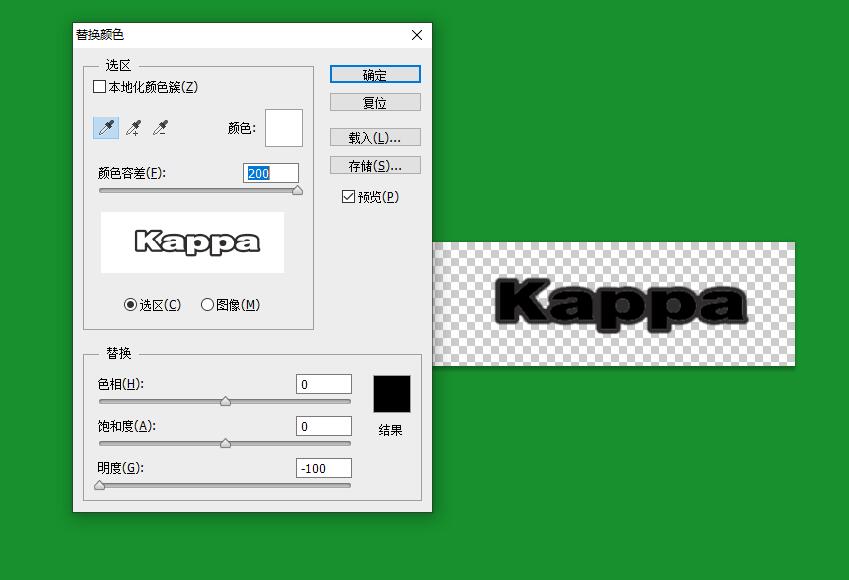Focus the 色相 value field
This screenshot has height=580, width=849.
point(324,384)
